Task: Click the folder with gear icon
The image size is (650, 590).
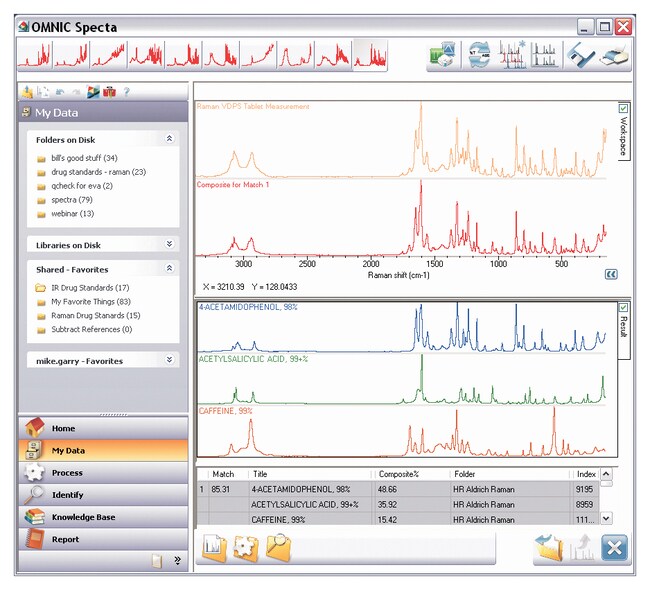Action: (246, 548)
